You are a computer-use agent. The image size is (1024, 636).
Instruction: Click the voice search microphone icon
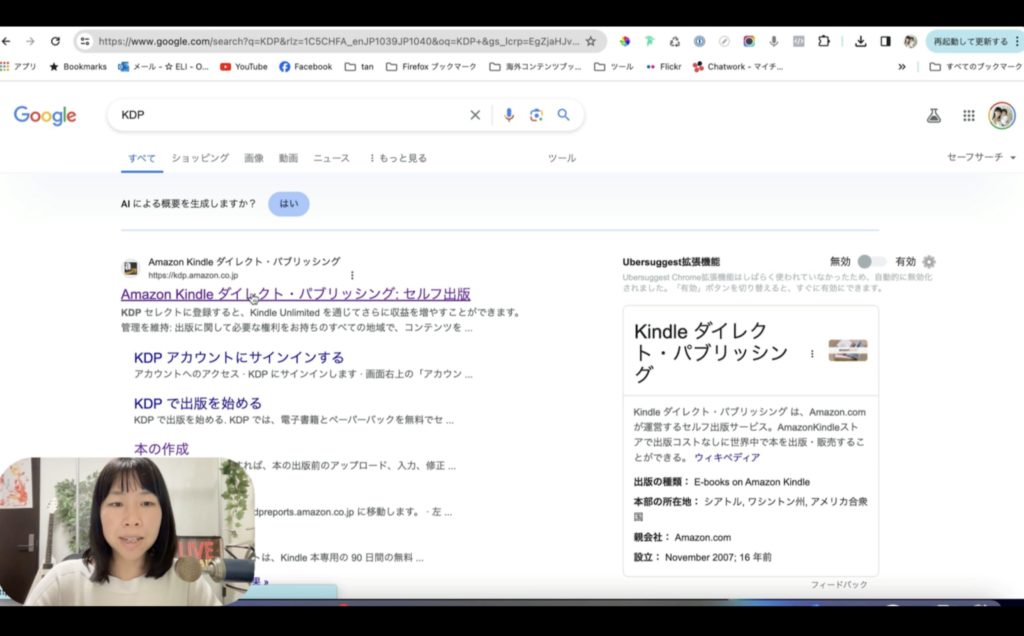click(509, 115)
